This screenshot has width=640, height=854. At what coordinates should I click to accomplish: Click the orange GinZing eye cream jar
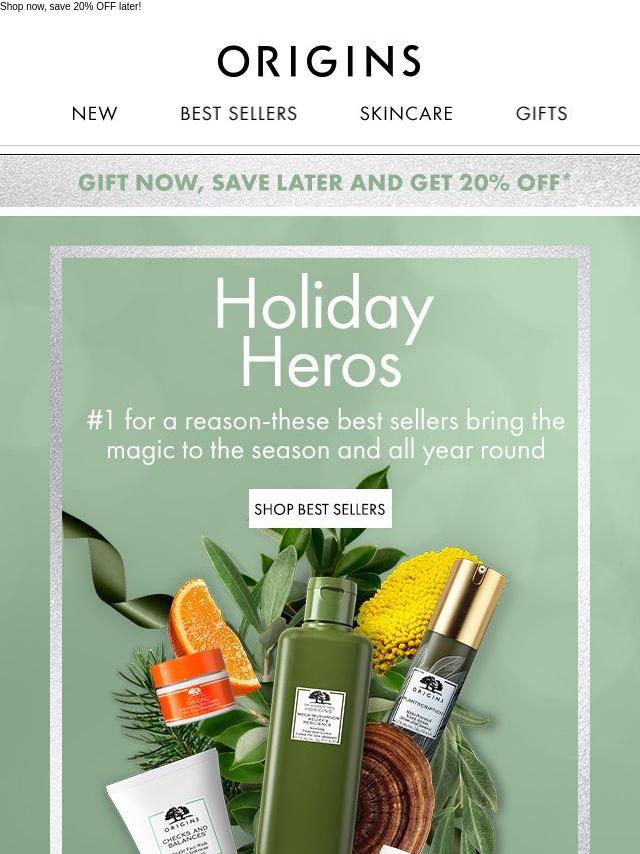point(192,686)
